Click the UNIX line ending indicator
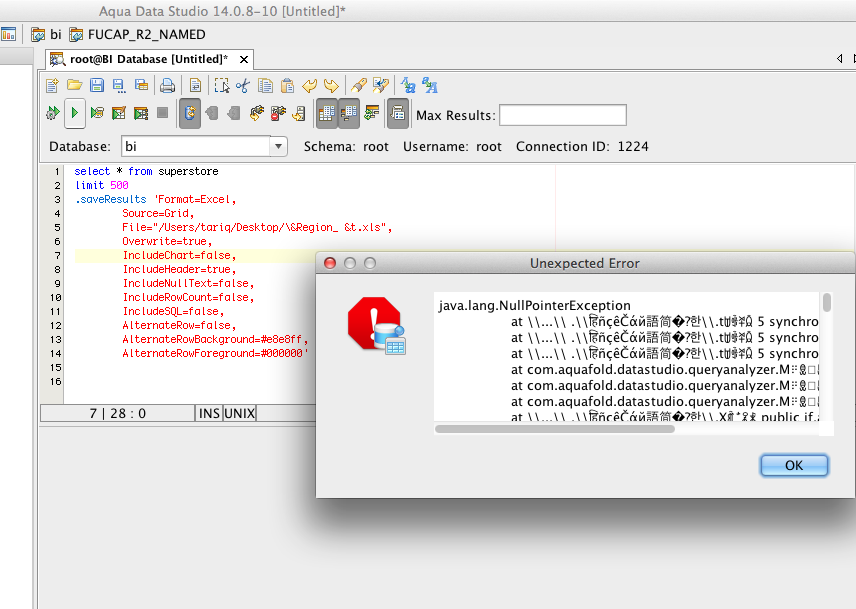This screenshot has width=856, height=609. (240, 413)
